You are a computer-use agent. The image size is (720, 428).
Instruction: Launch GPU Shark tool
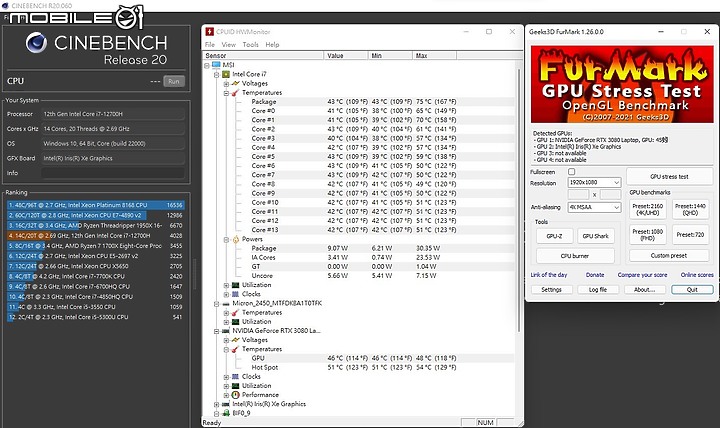[596, 236]
